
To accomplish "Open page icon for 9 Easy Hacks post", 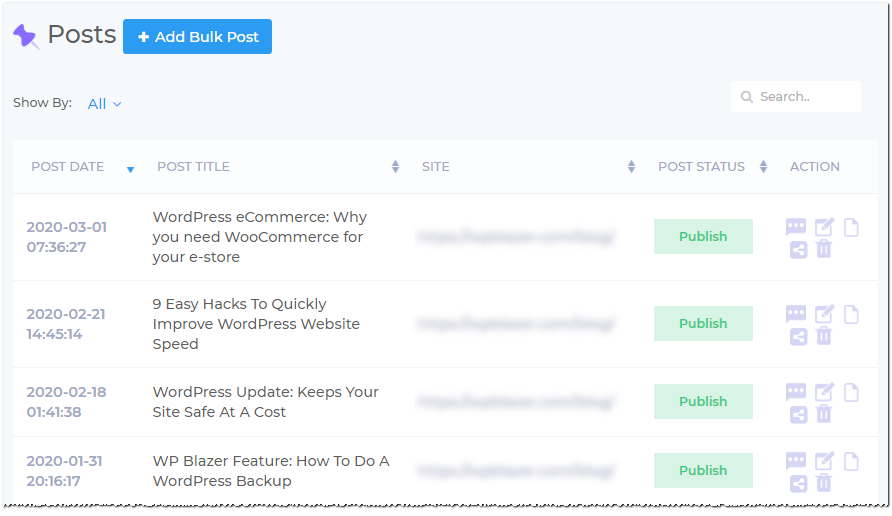I will coord(851,314).
